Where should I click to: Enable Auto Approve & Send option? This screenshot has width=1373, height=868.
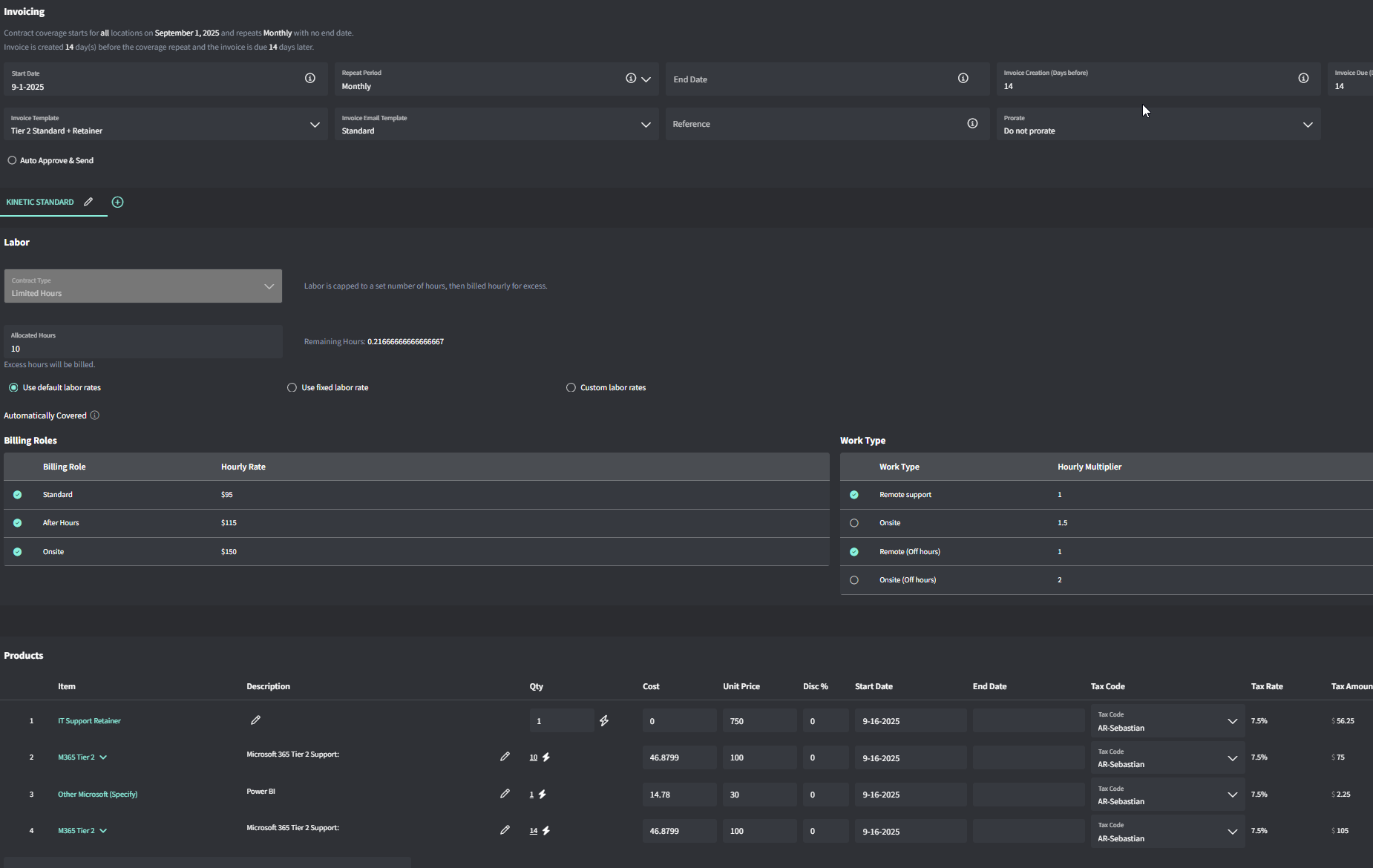12,160
